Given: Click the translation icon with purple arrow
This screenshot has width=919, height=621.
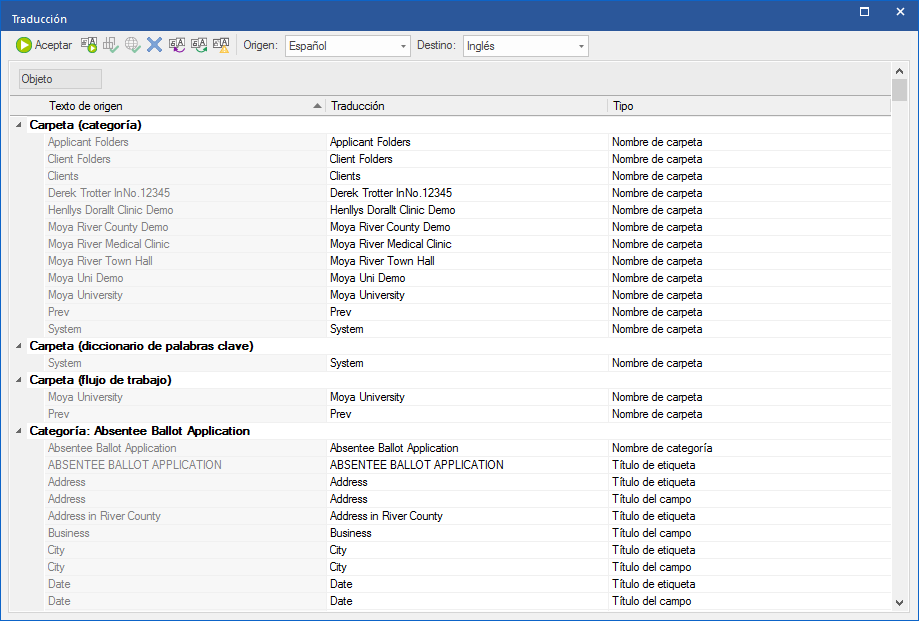Looking at the screenshot, I should (177, 45).
